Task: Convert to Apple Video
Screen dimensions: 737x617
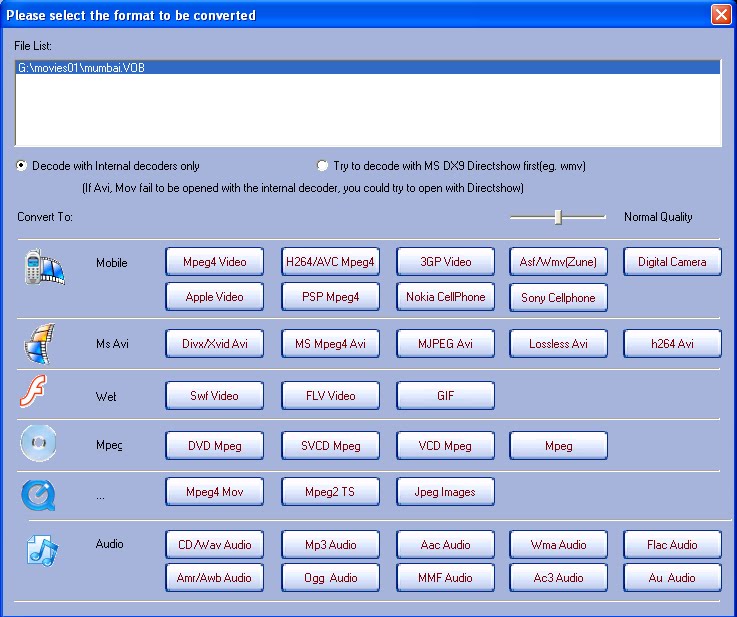Action: (214, 297)
